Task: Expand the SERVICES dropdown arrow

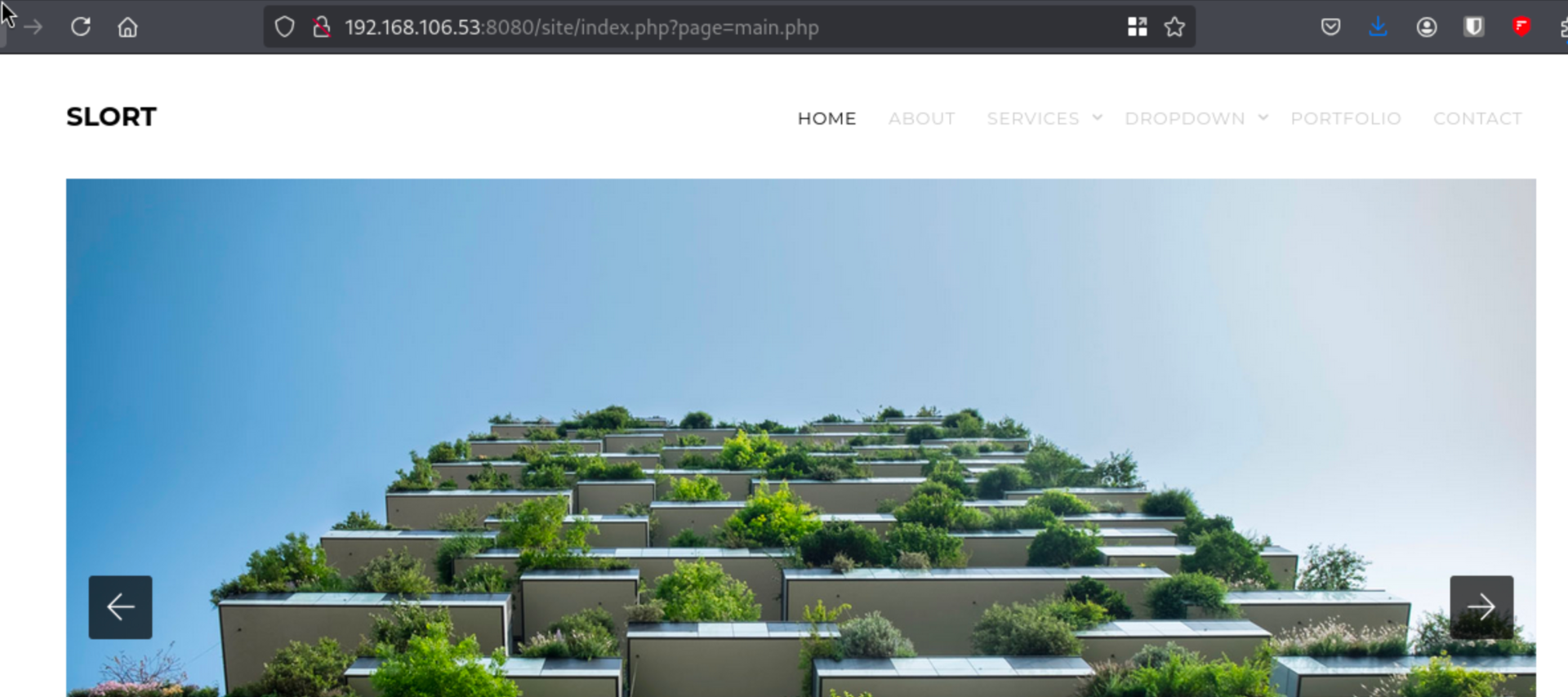Action: [x=1098, y=118]
